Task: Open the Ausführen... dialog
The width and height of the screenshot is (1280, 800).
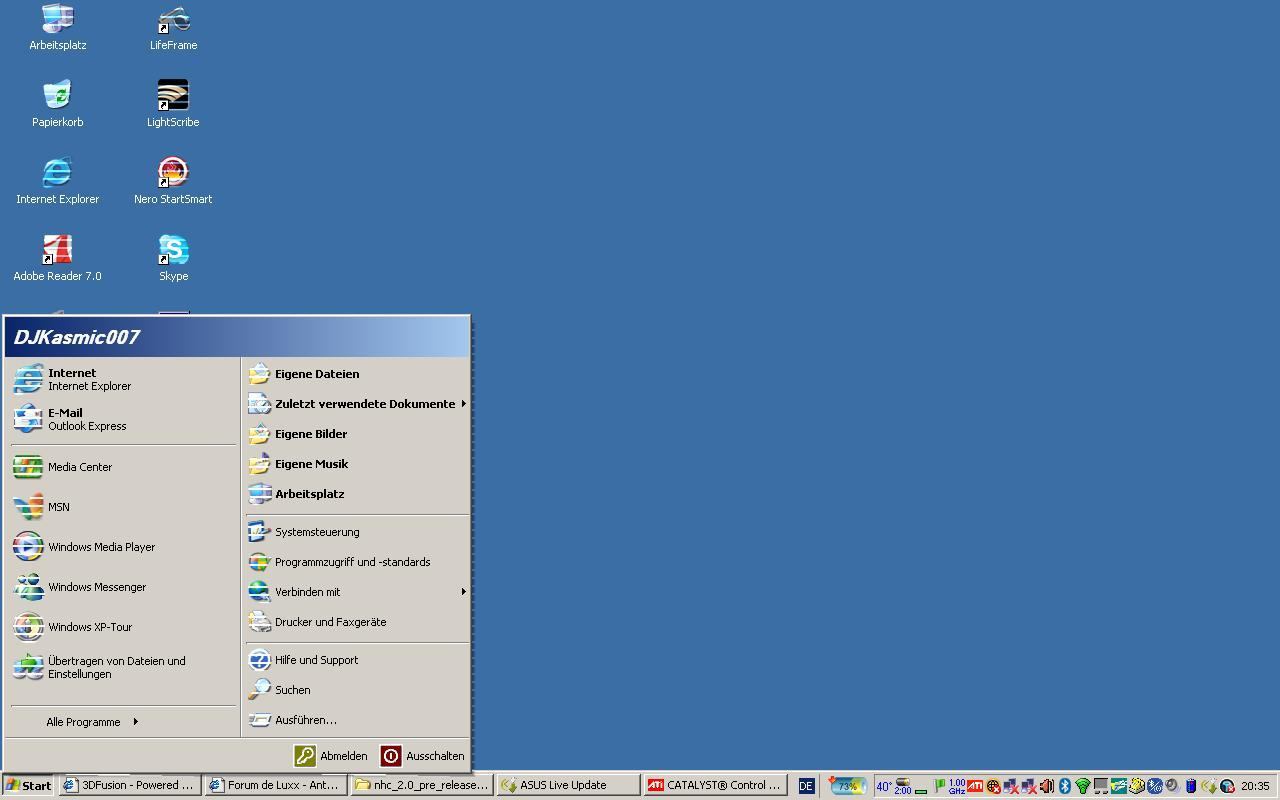Action: (x=357, y=720)
